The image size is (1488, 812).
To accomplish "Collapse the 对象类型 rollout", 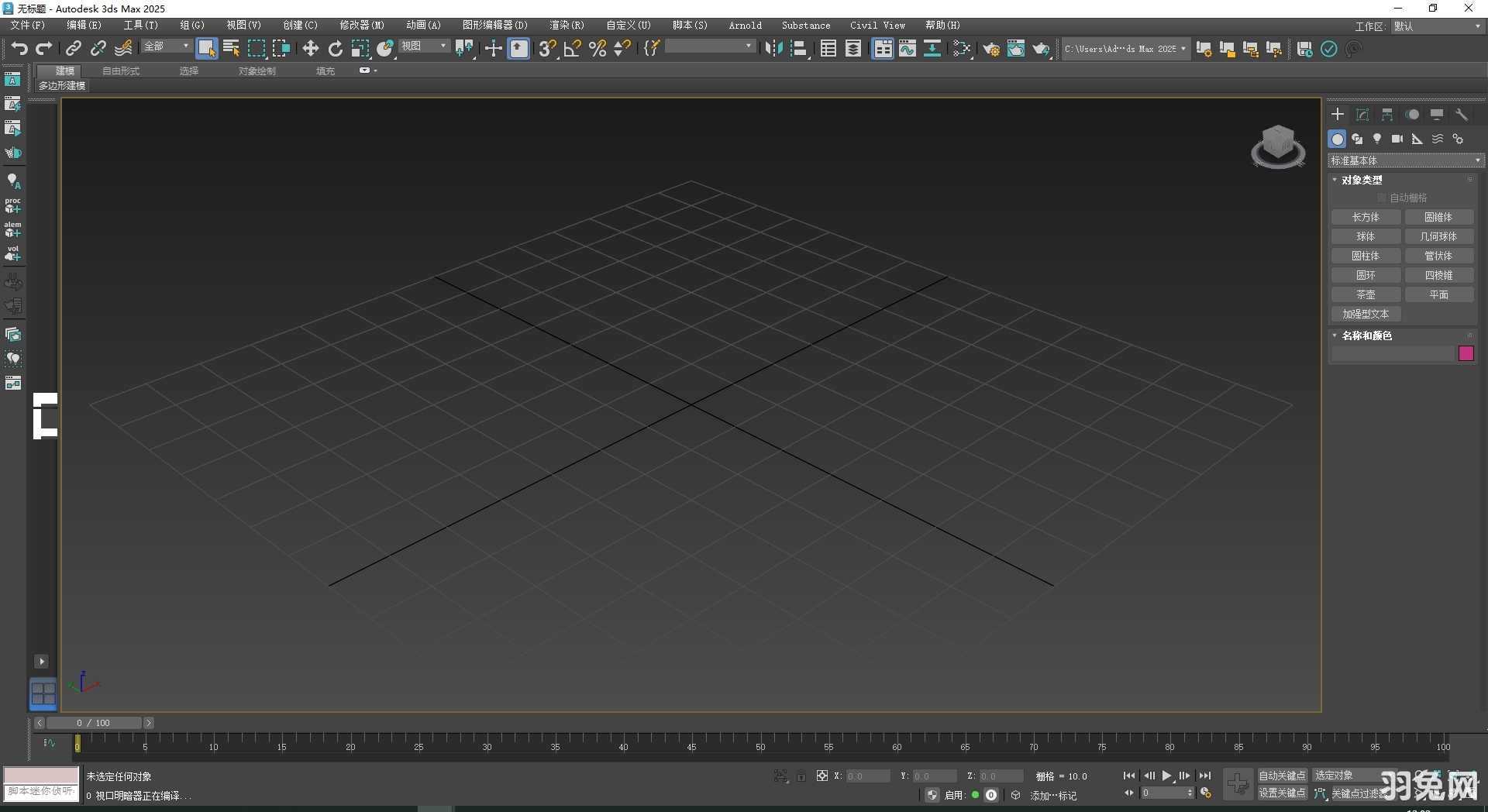I will pyautogui.click(x=1334, y=179).
